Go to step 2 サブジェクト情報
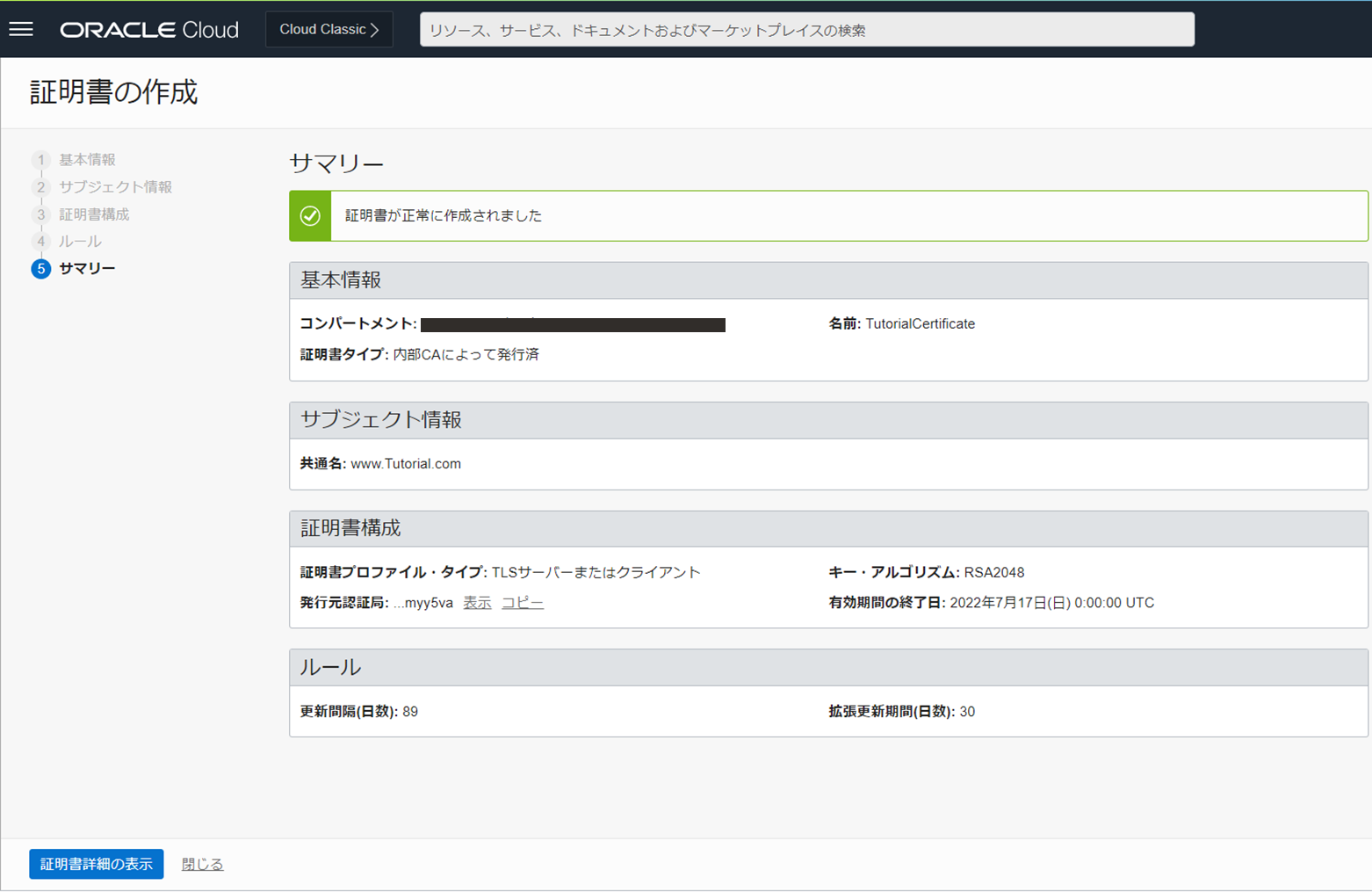 [115, 187]
